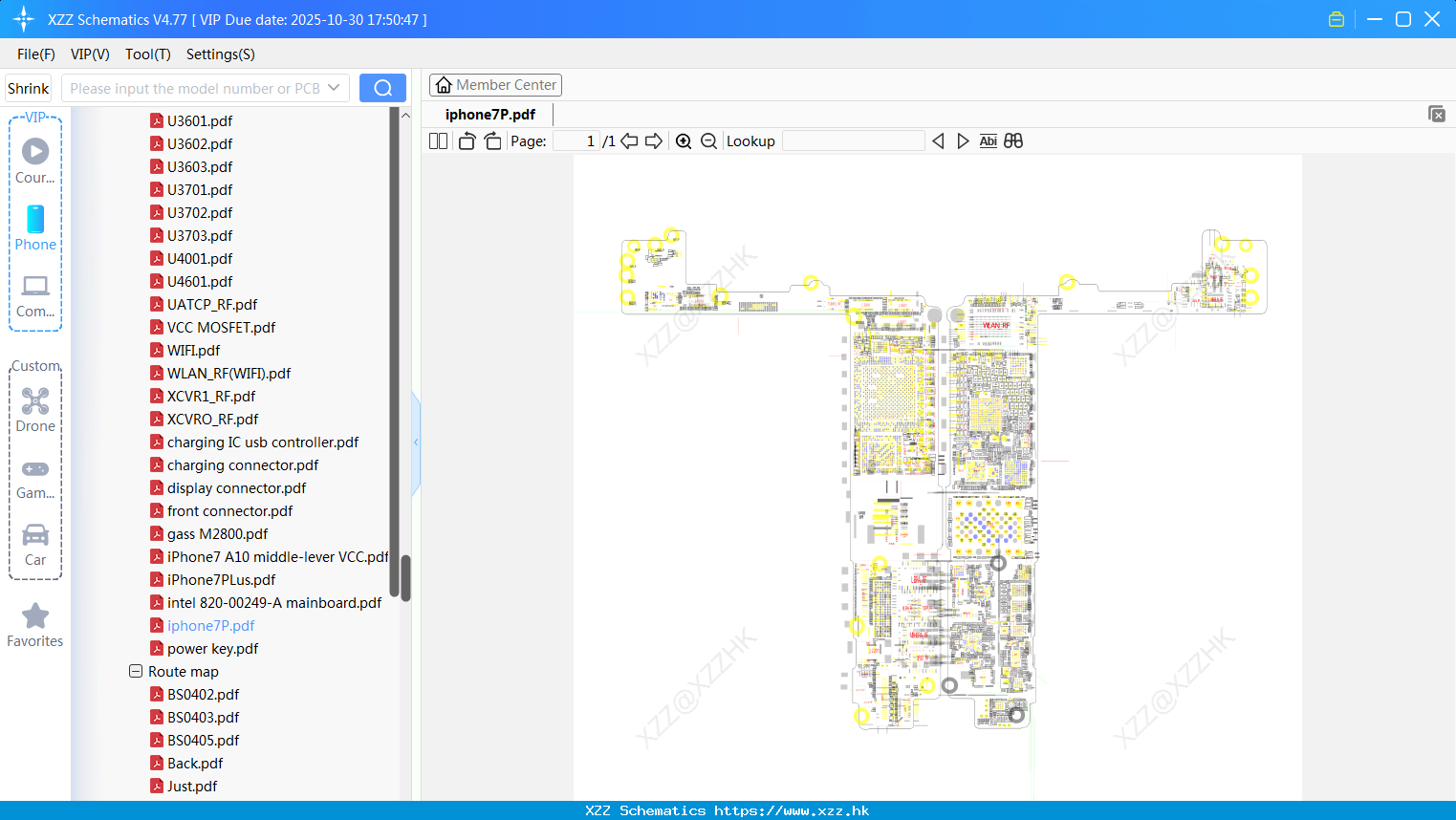The image size is (1456, 820).
Task: Open front connector.pdf
Action: 229,510
